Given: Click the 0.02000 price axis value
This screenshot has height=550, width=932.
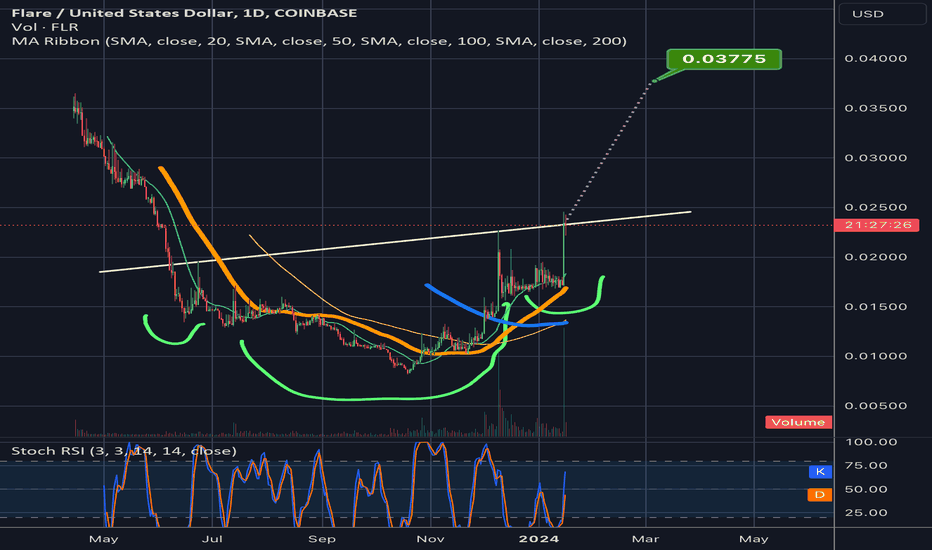Looking at the screenshot, I should click(876, 257).
